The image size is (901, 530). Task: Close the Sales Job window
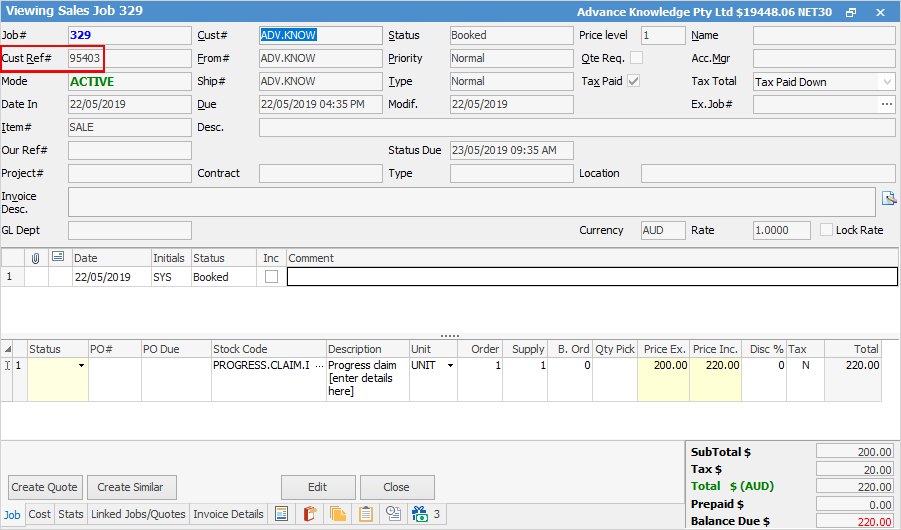880,12
